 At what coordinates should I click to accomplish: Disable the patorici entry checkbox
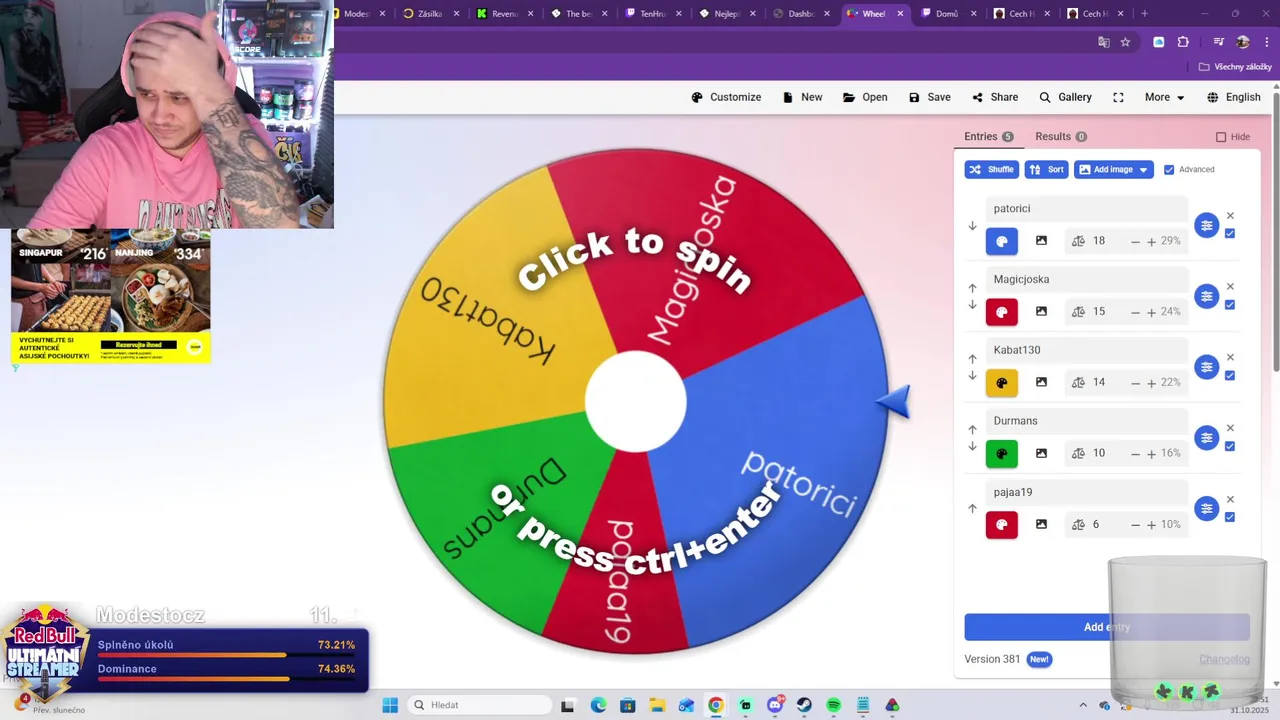pos(1230,234)
